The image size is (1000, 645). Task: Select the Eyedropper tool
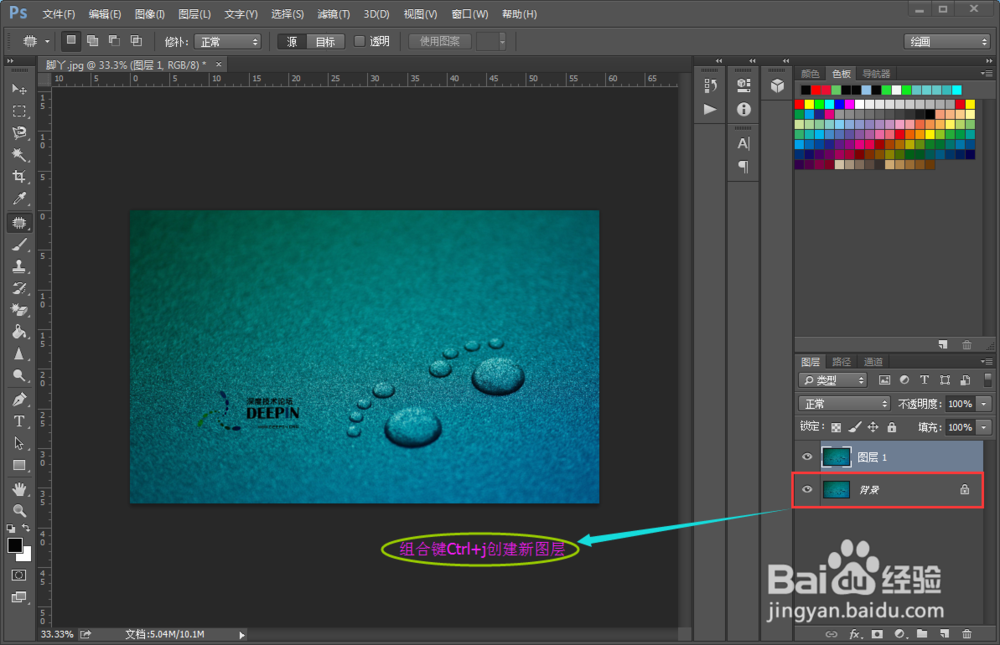point(19,198)
